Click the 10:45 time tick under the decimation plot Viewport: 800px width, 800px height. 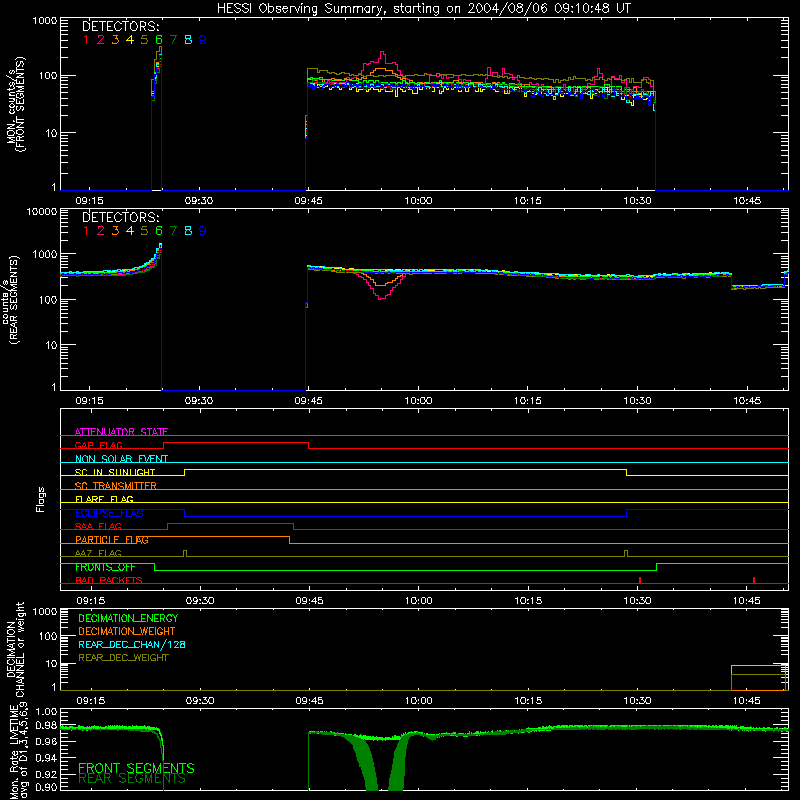(x=746, y=701)
